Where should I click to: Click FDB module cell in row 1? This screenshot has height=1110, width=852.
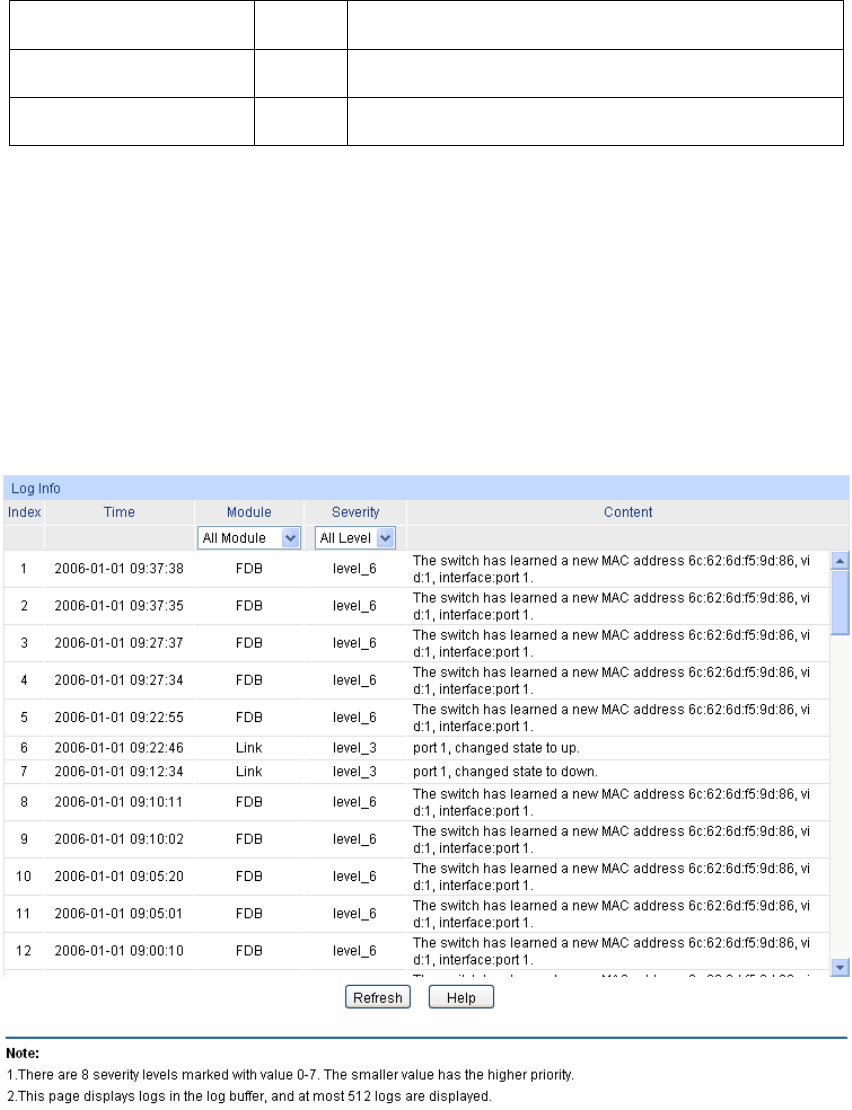pos(249,568)
